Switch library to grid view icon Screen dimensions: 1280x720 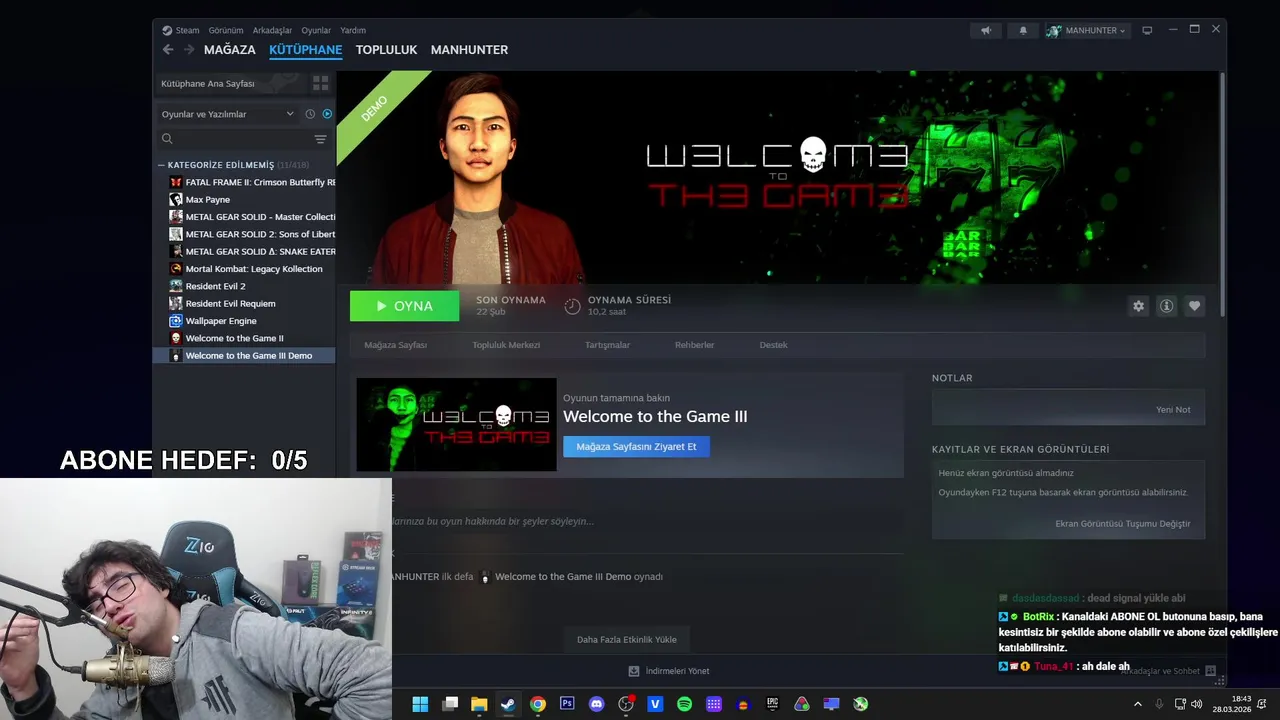pyautogui.click(x=320, y=83)
